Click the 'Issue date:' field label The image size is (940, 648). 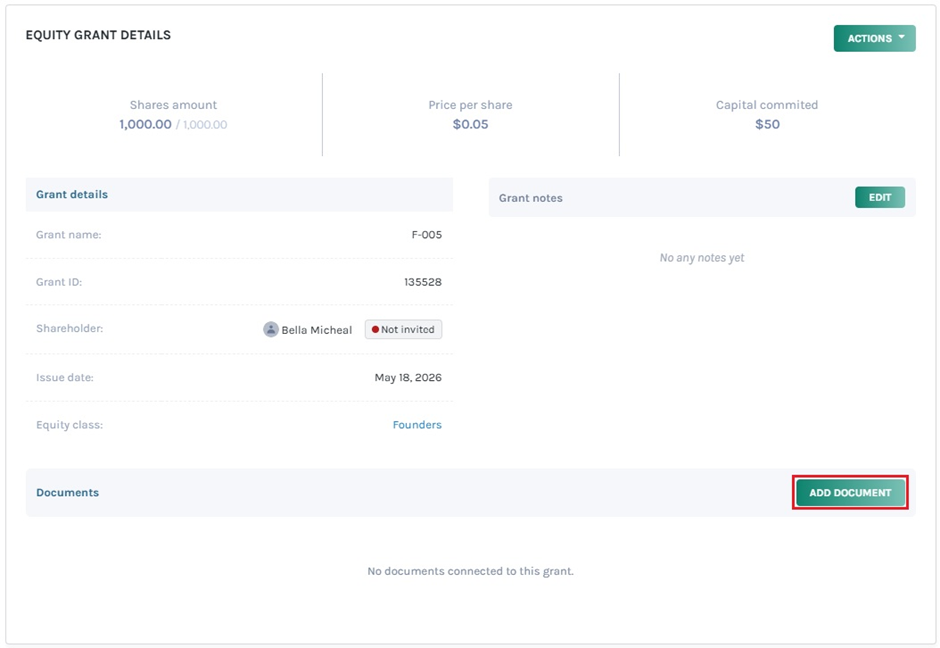(x=65, y=377)
